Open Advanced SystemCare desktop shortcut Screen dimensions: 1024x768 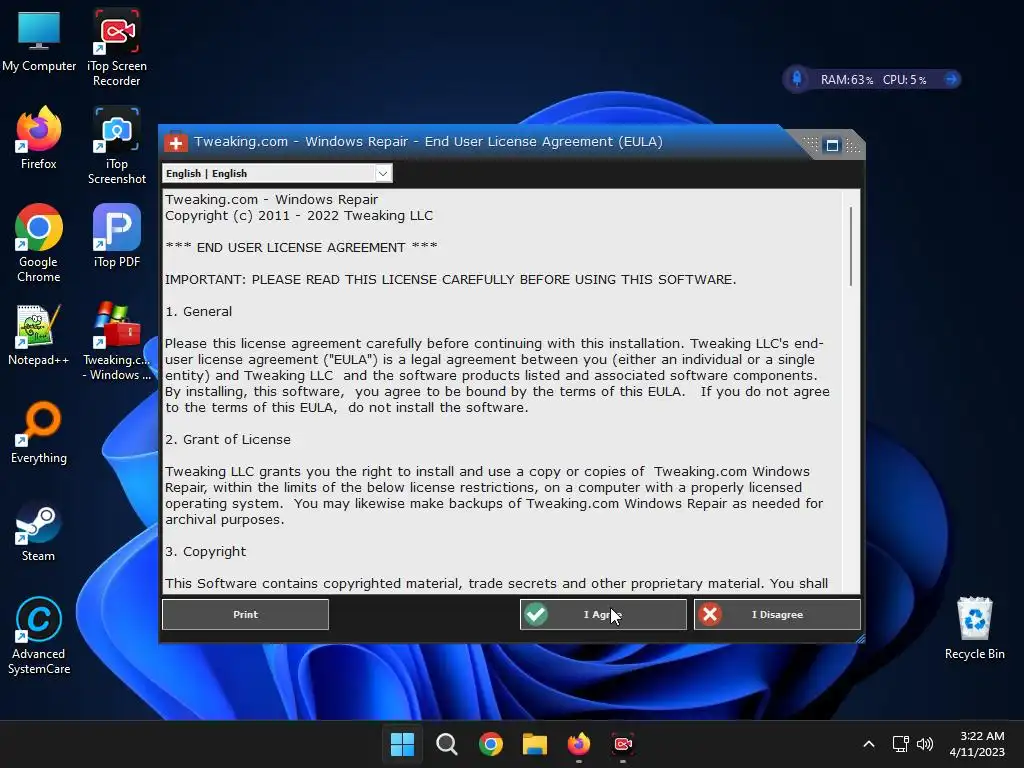tap(39, 635)
